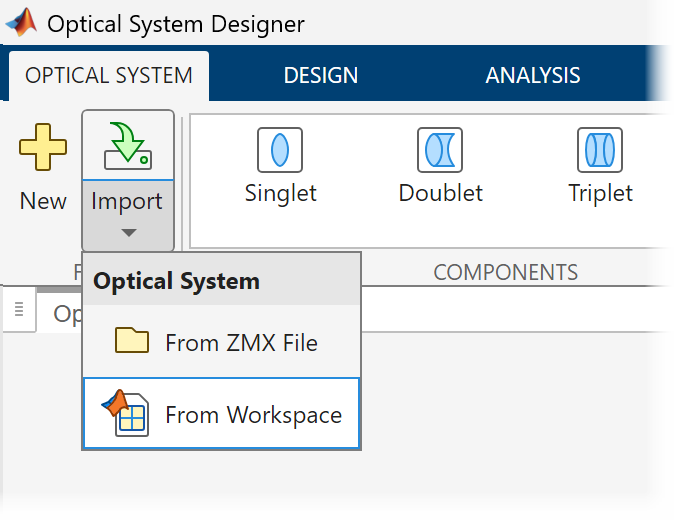Image resolution: width=675 pixels, height=521 pixels.
Task: Expand the Import dropdown arrow
Action: point(128,233)
